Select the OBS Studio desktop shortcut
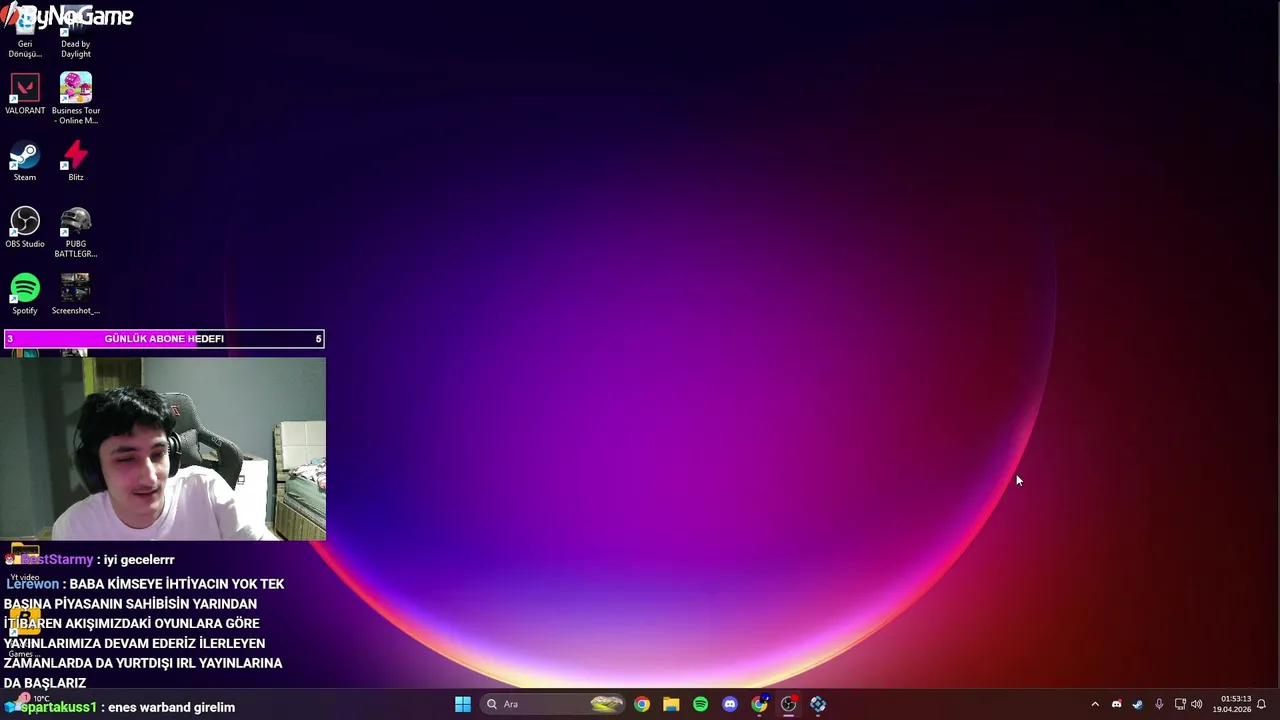 25,228
